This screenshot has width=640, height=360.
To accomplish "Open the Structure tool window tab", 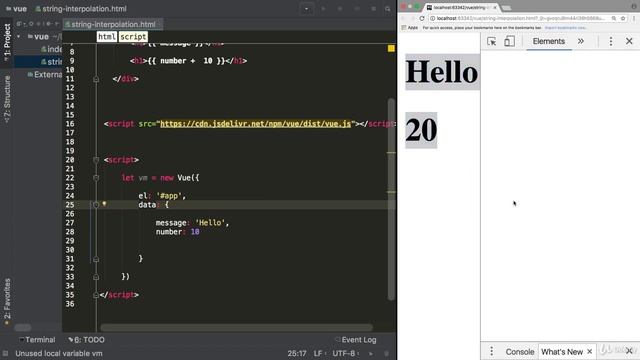I will click(7, 99).
